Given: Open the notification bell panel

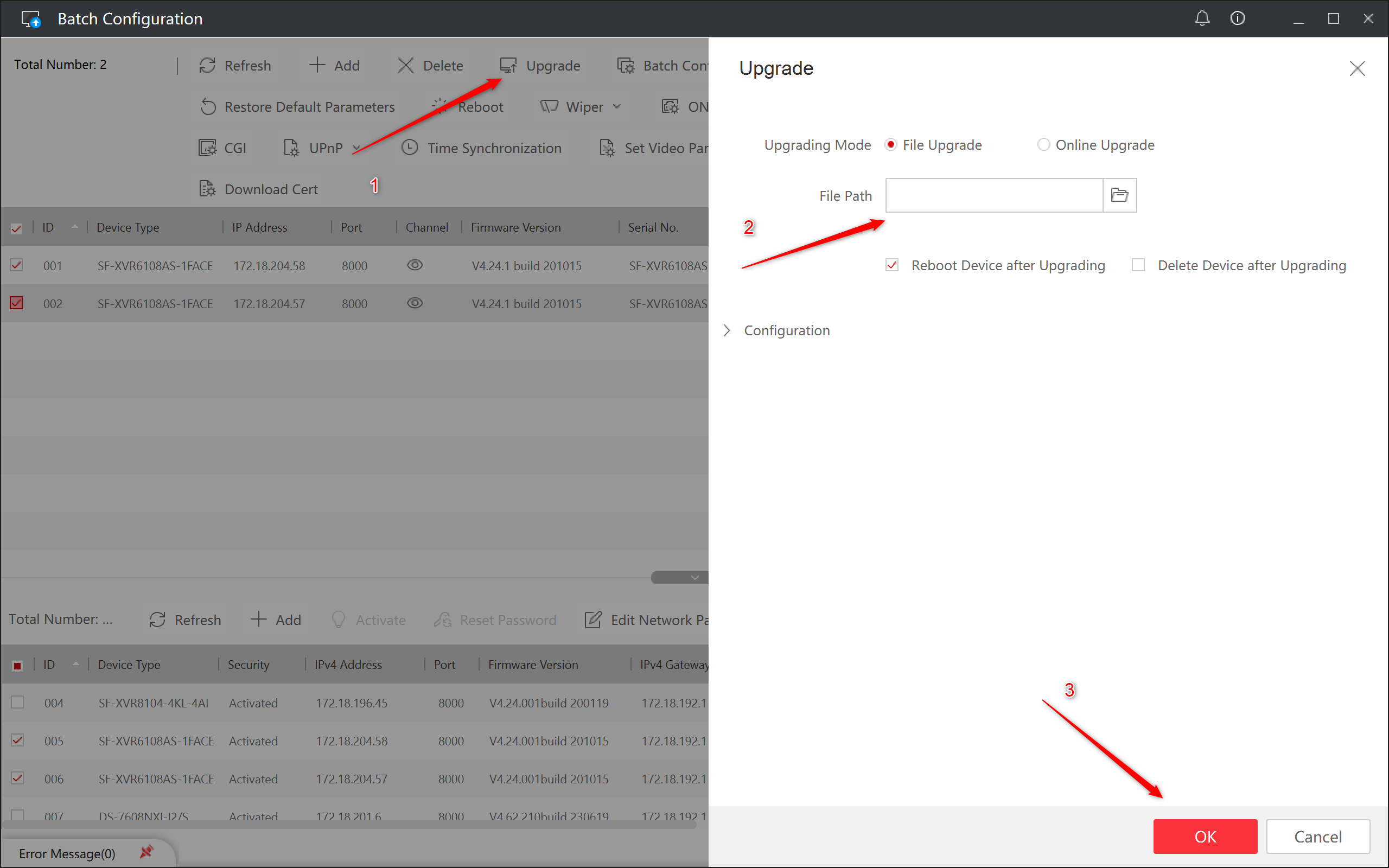Looking at the screenshot, I should (1202, 18).
